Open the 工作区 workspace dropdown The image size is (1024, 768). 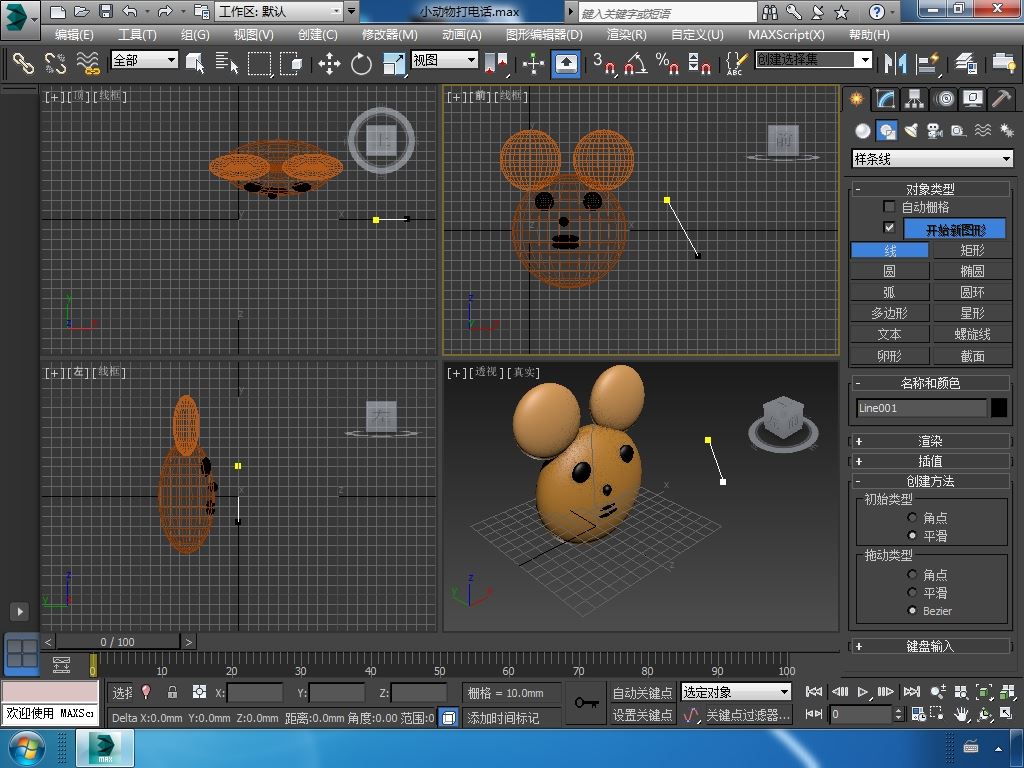click(279, 11)
